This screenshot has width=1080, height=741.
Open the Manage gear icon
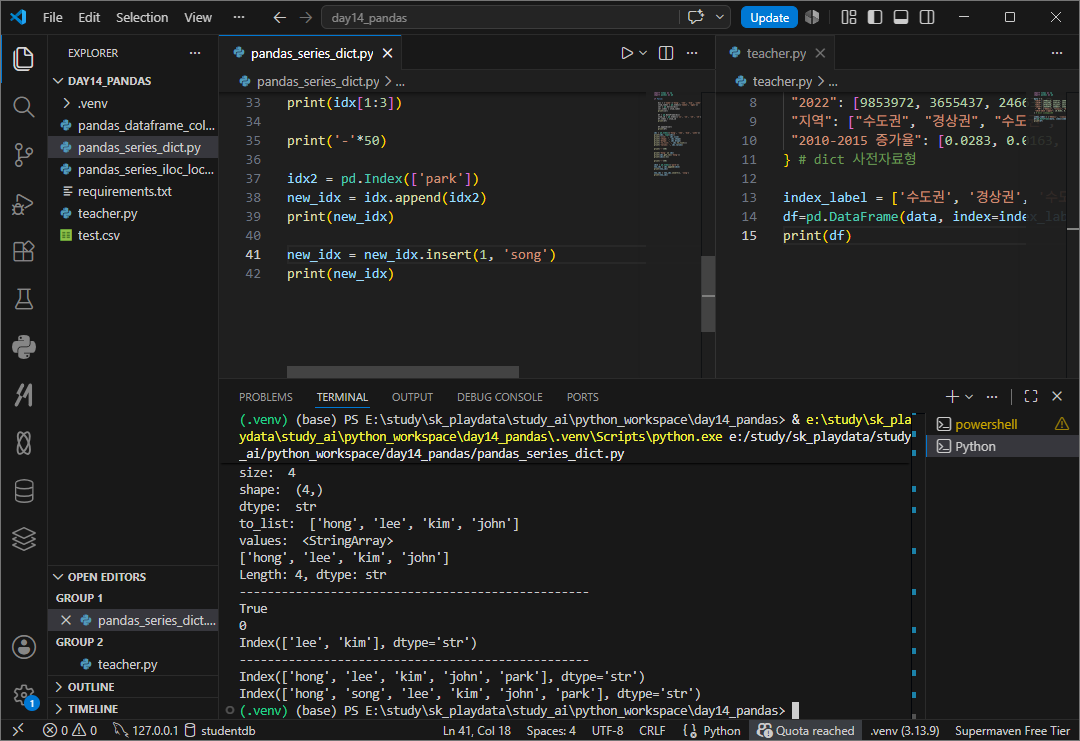23,694
